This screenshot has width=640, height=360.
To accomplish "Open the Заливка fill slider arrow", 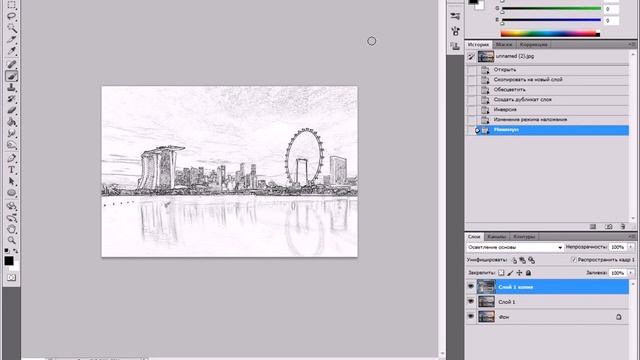I will click(x=631, y=273).
